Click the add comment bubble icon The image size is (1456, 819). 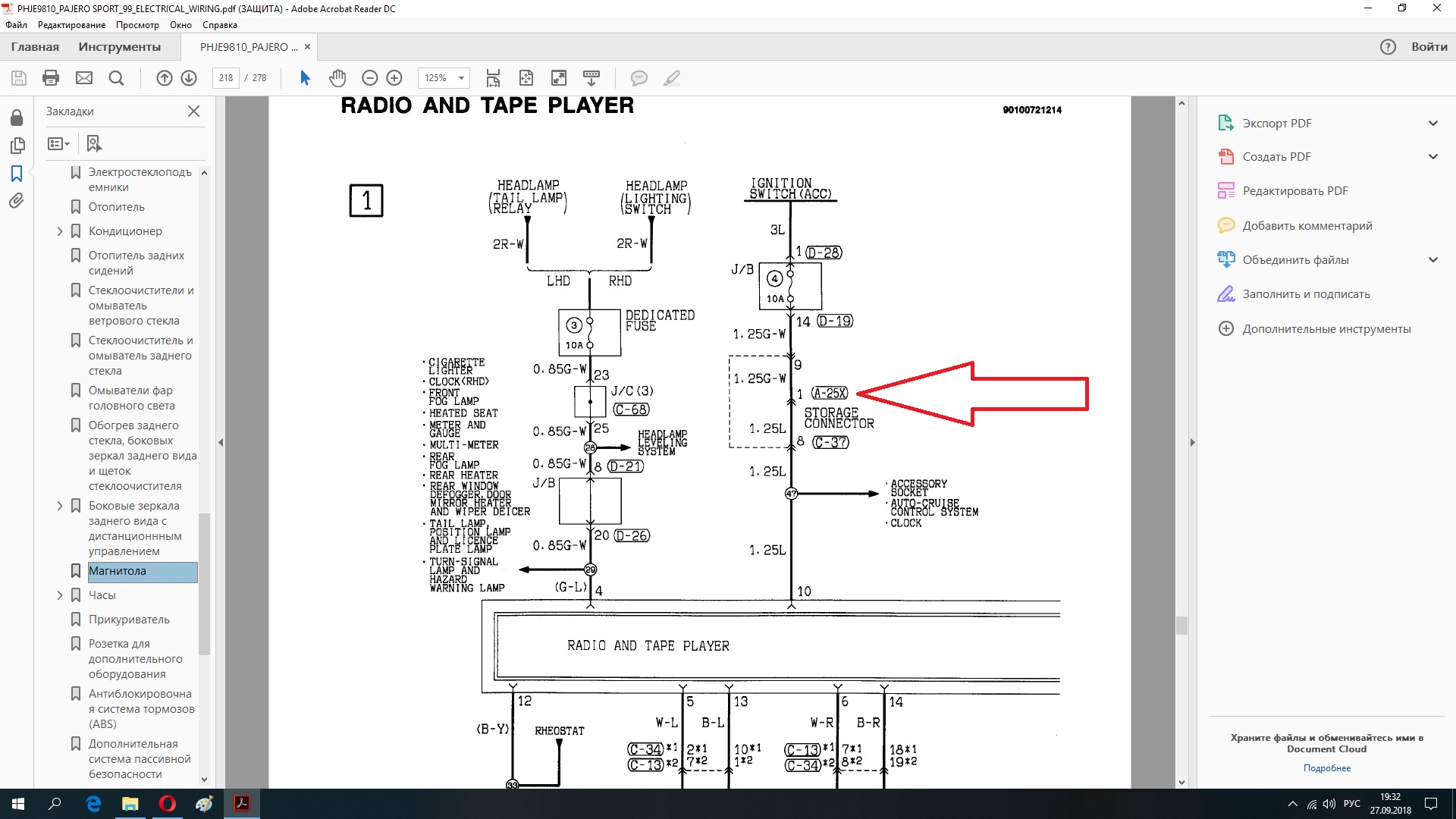point(639,78)
